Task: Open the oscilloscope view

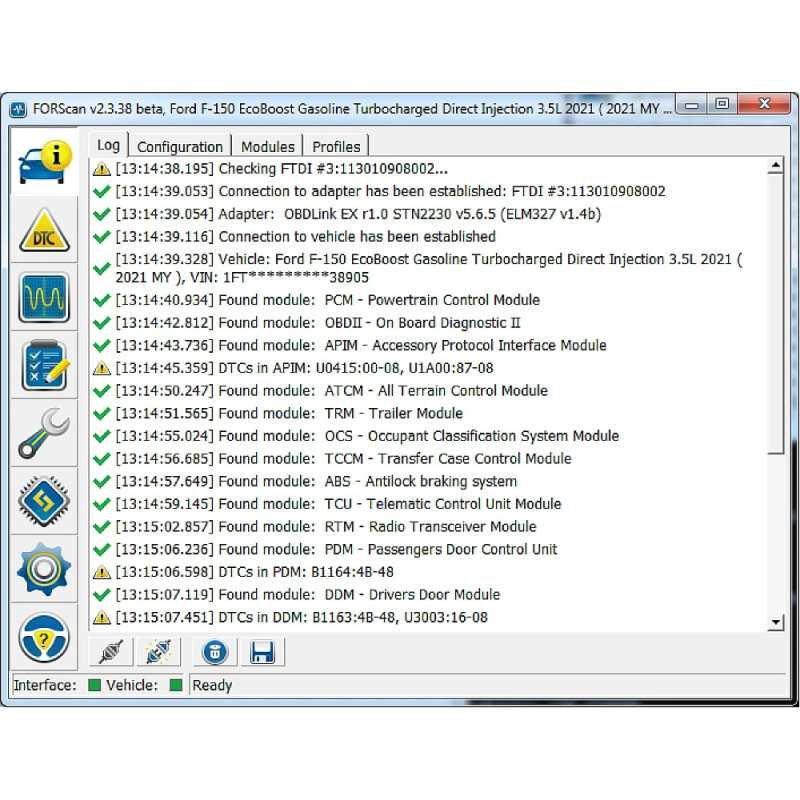Action: click(44, 297)
